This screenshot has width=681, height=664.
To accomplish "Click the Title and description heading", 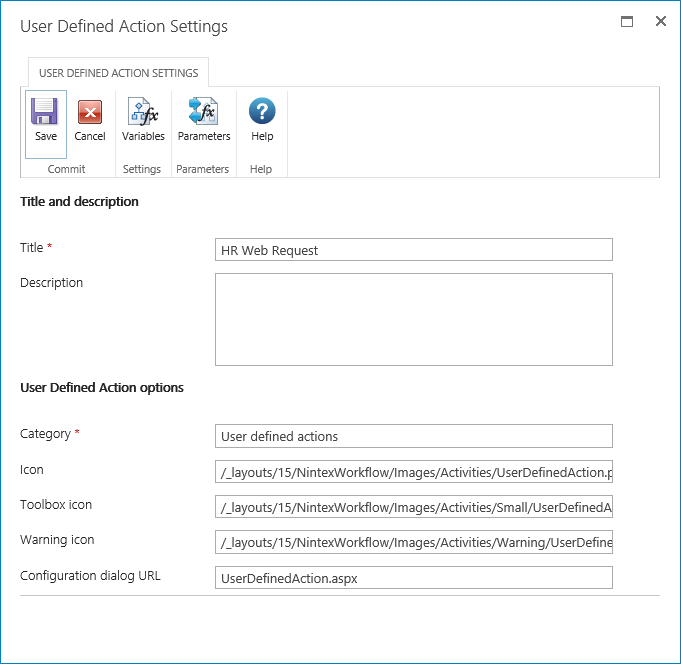I will (79, 201).
